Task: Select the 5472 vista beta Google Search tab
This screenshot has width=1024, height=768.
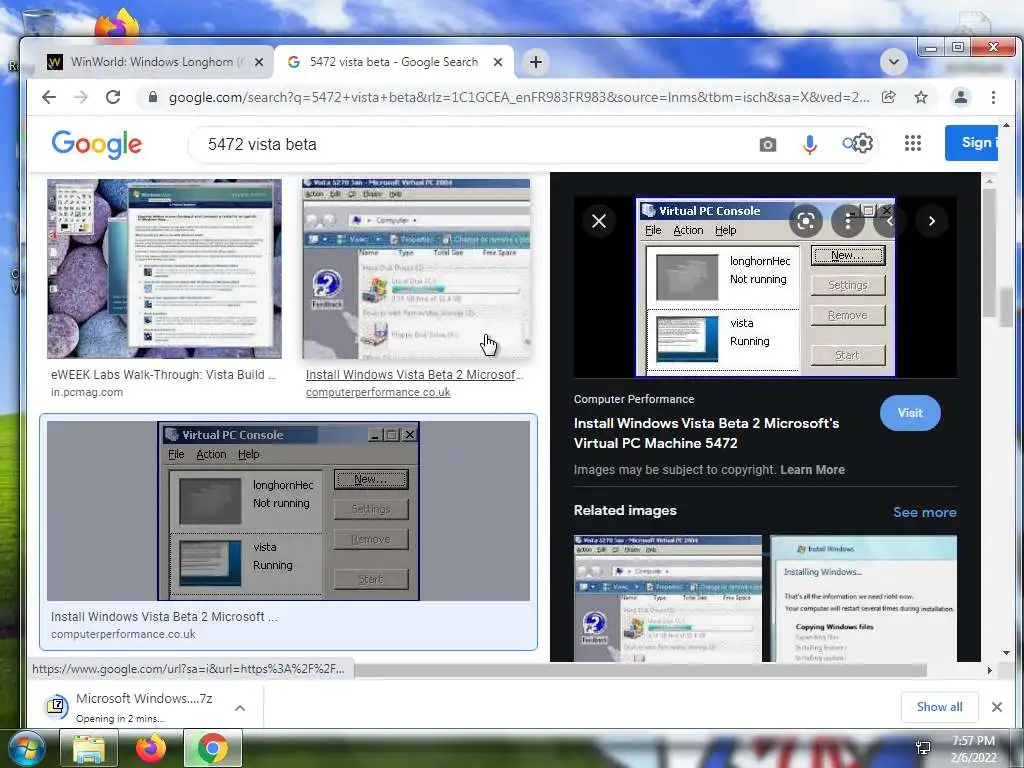Action: point(394,62)
